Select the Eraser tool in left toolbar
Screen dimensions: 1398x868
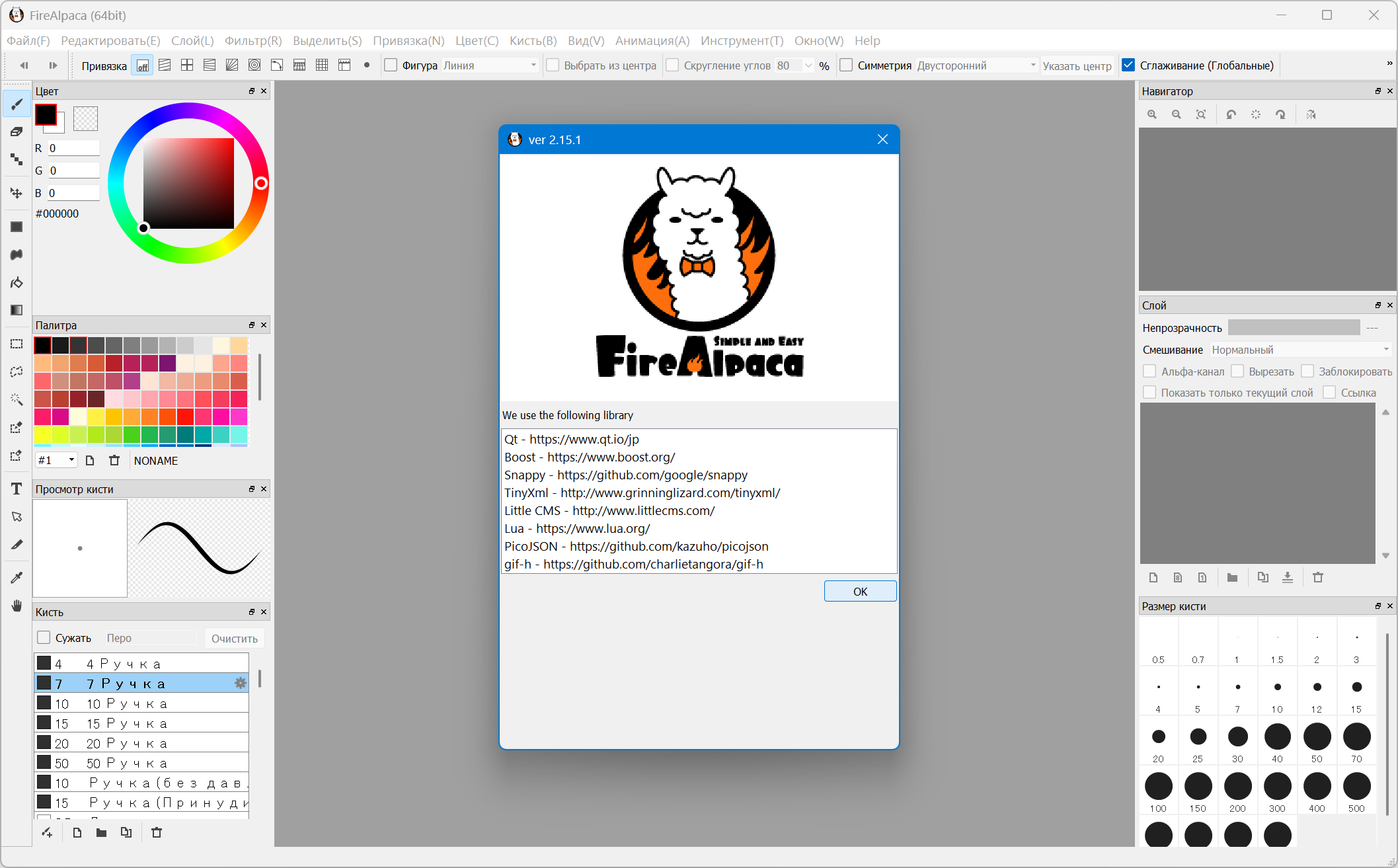pos(17,132)
